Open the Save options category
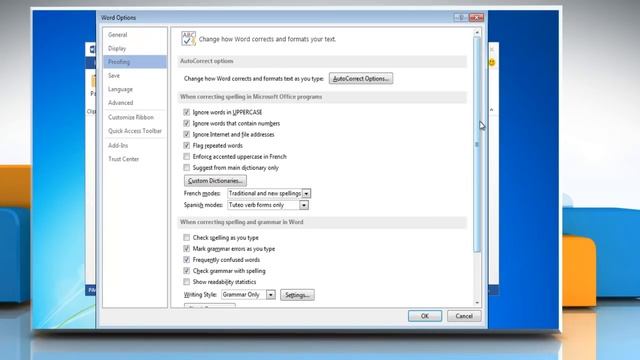 (x=114, y=76)
